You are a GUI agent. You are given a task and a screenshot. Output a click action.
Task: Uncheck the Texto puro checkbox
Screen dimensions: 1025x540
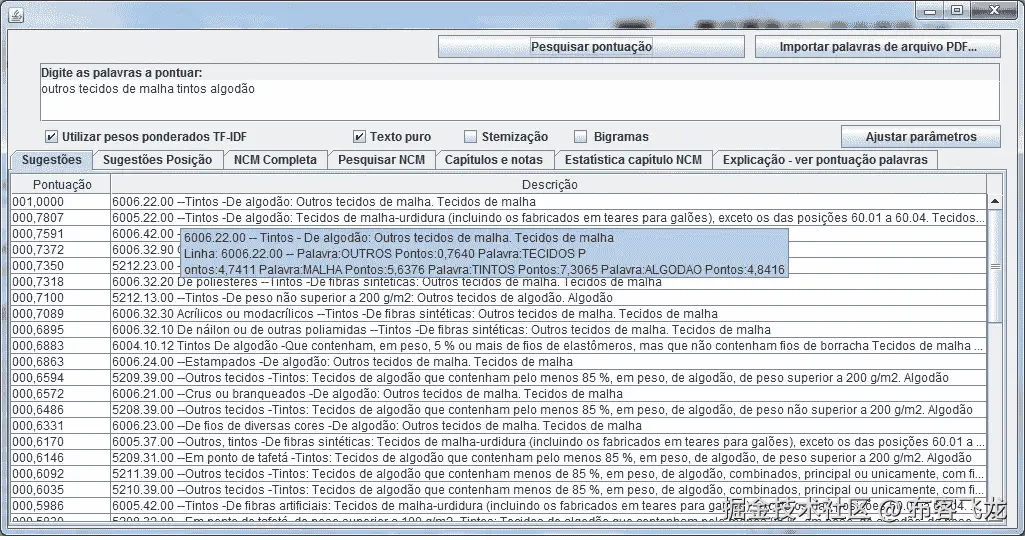click(359, 137)
